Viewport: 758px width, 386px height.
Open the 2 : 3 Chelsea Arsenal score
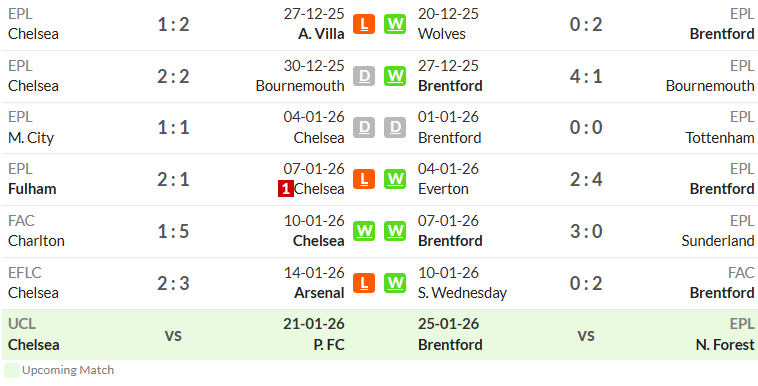(x=173, y=283)
